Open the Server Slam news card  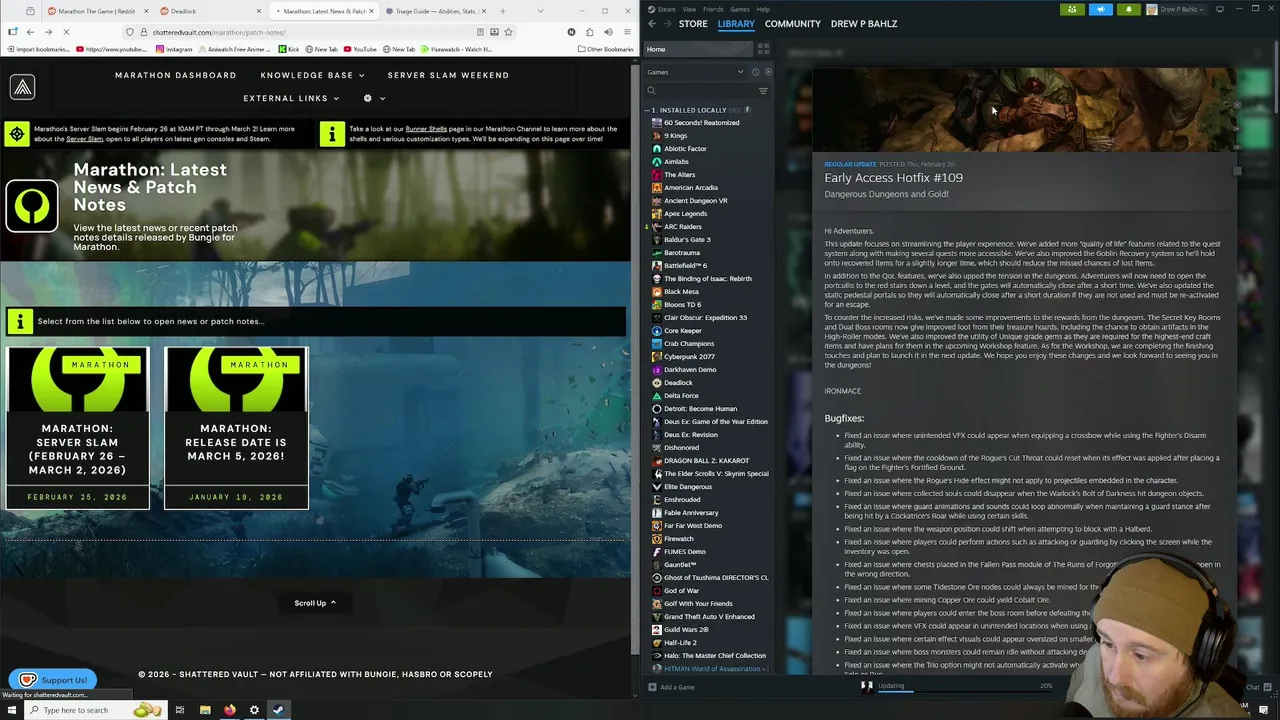(77, 428)
